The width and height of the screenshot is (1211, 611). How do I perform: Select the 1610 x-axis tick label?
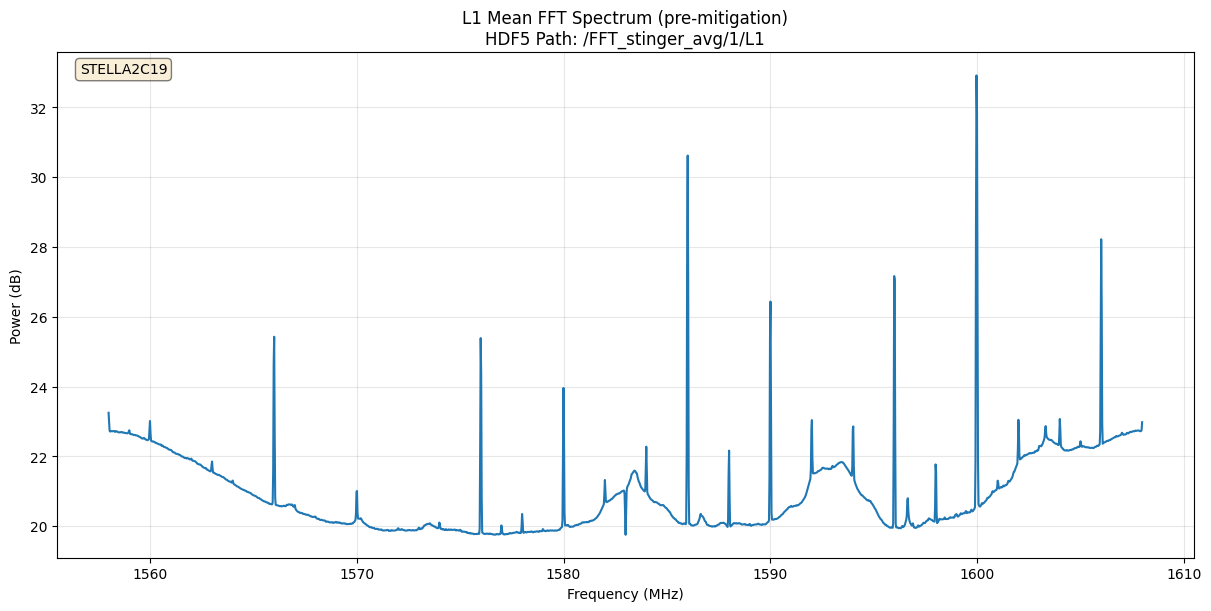pyautogui.click(x=1183, y=574)
